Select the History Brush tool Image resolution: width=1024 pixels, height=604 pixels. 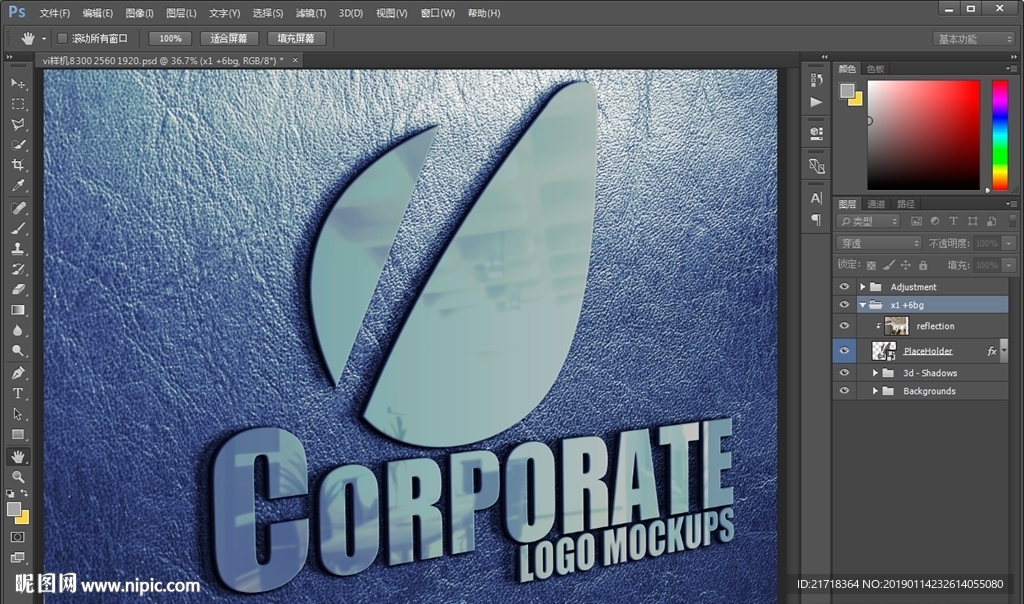click(x=18, y=268)
